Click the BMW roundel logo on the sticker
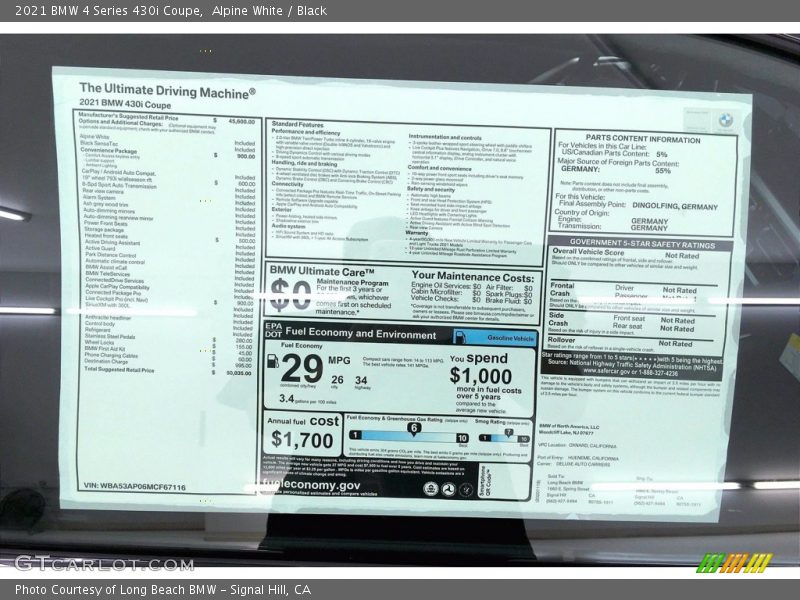The width and height of the screenshot is (800, 600). click(725, 119)
